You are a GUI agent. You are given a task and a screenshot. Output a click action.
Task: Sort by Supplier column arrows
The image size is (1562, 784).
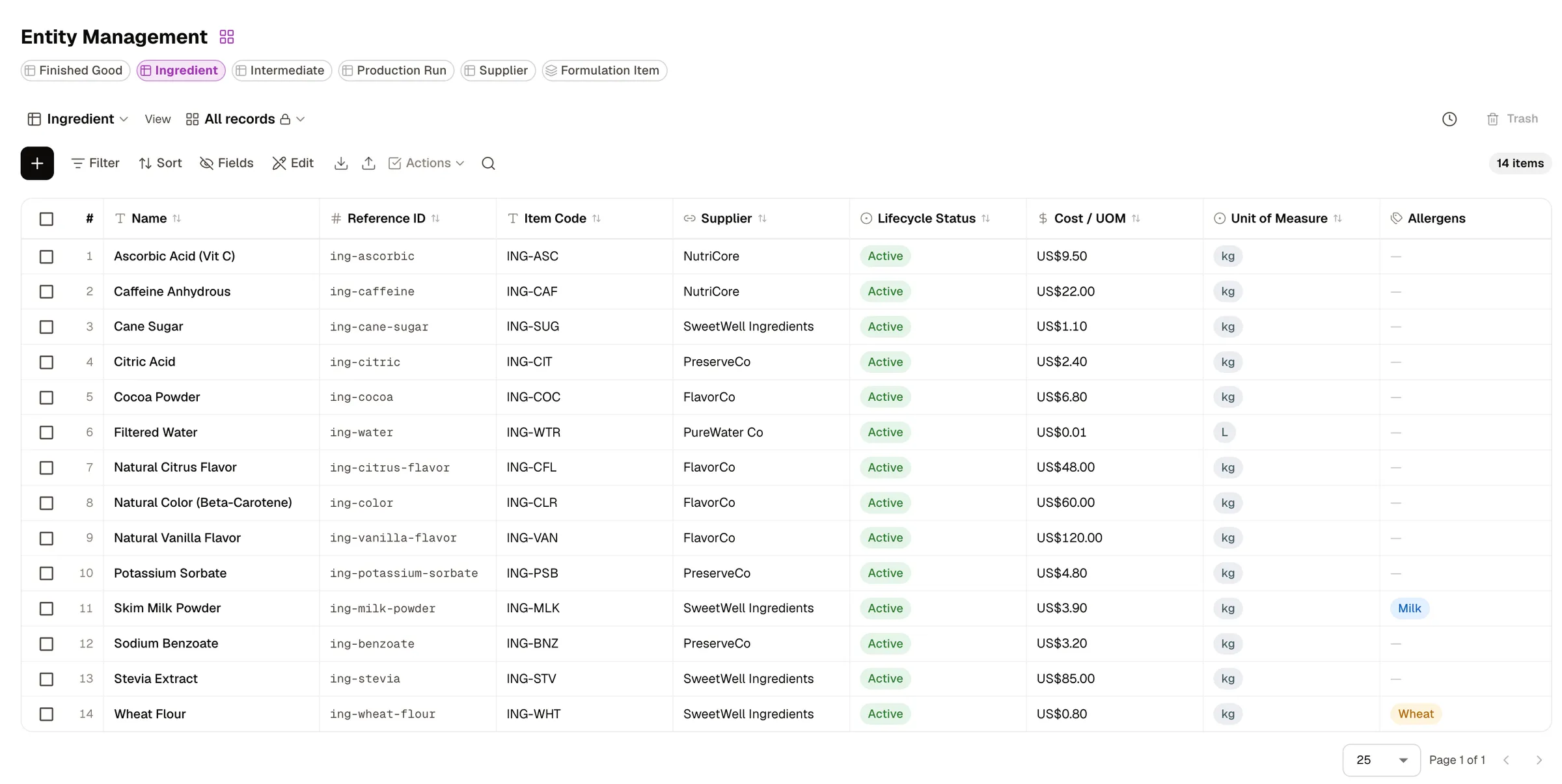(762, 219)
